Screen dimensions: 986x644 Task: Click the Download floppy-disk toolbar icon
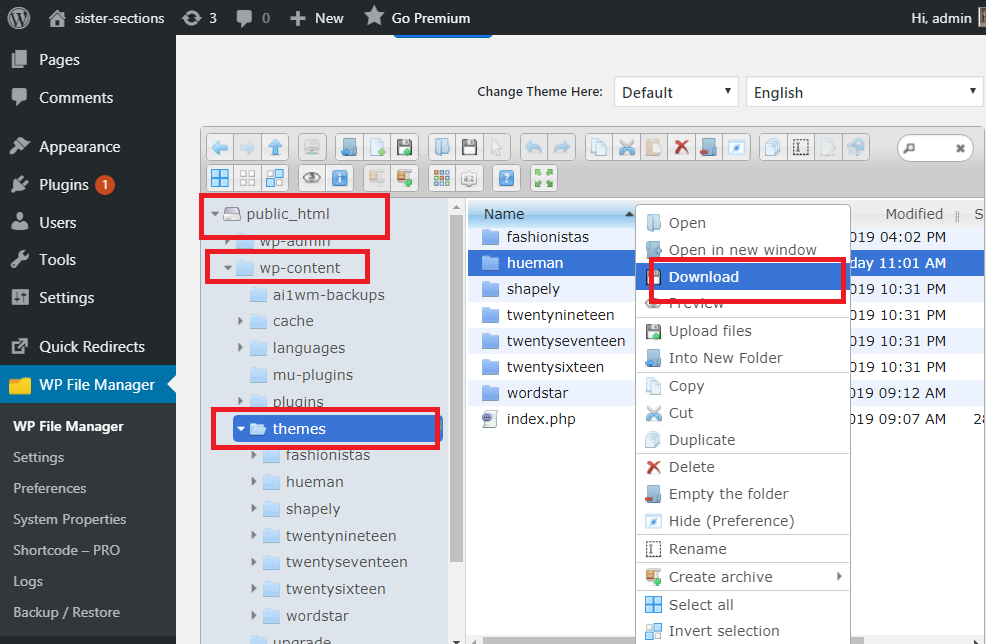click(x=469, y=148)
